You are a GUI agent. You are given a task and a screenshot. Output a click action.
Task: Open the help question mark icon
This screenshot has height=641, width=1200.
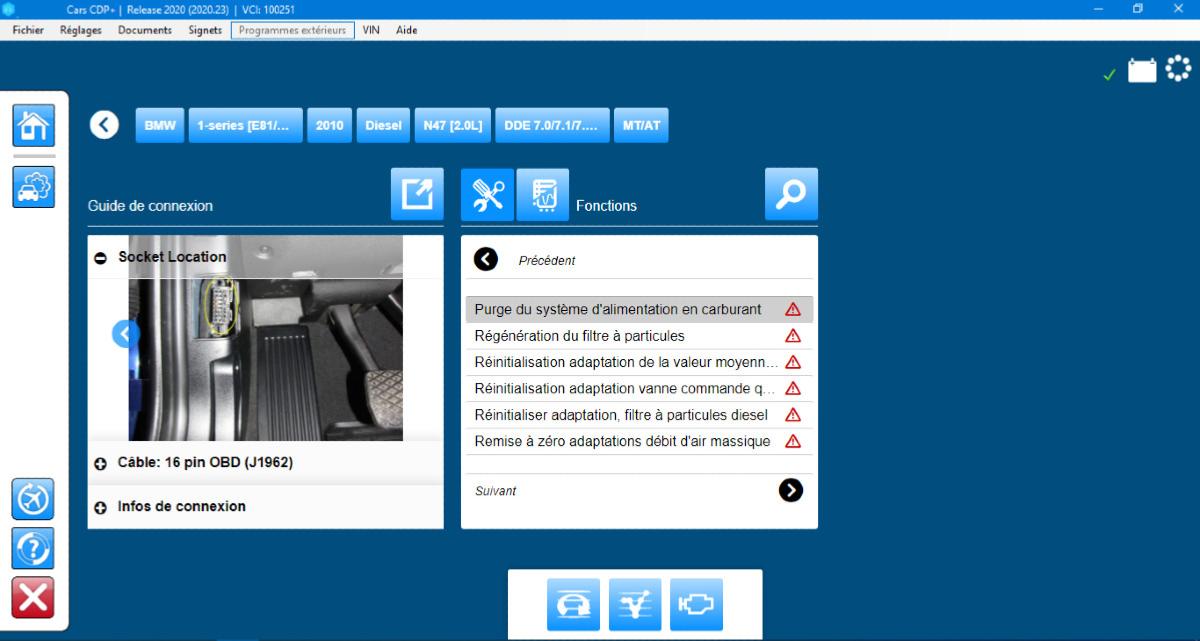click(x=33, y=548)
